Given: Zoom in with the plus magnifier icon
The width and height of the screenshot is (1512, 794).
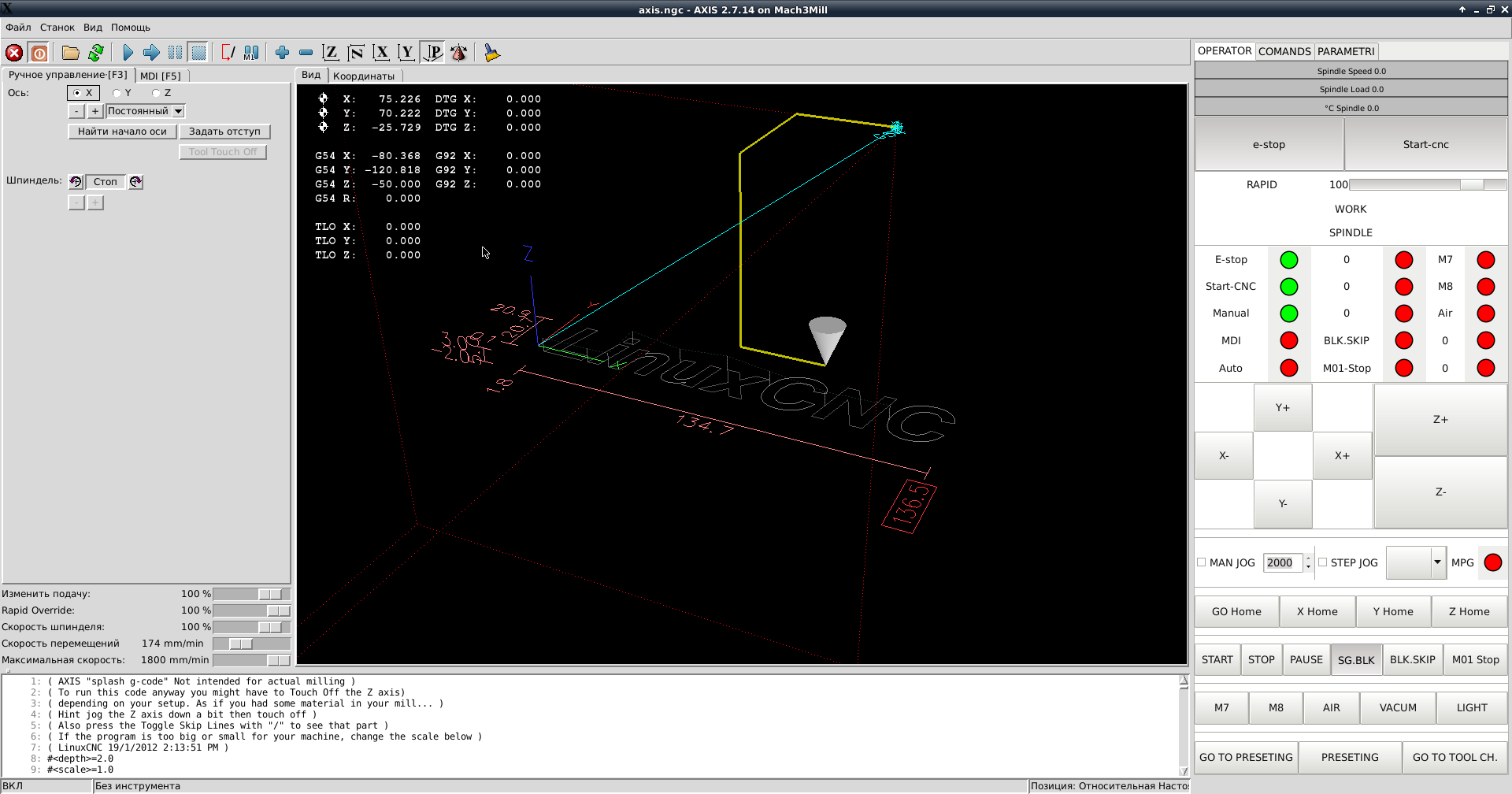Looking at the screenshot, I should tap(282, 53).
